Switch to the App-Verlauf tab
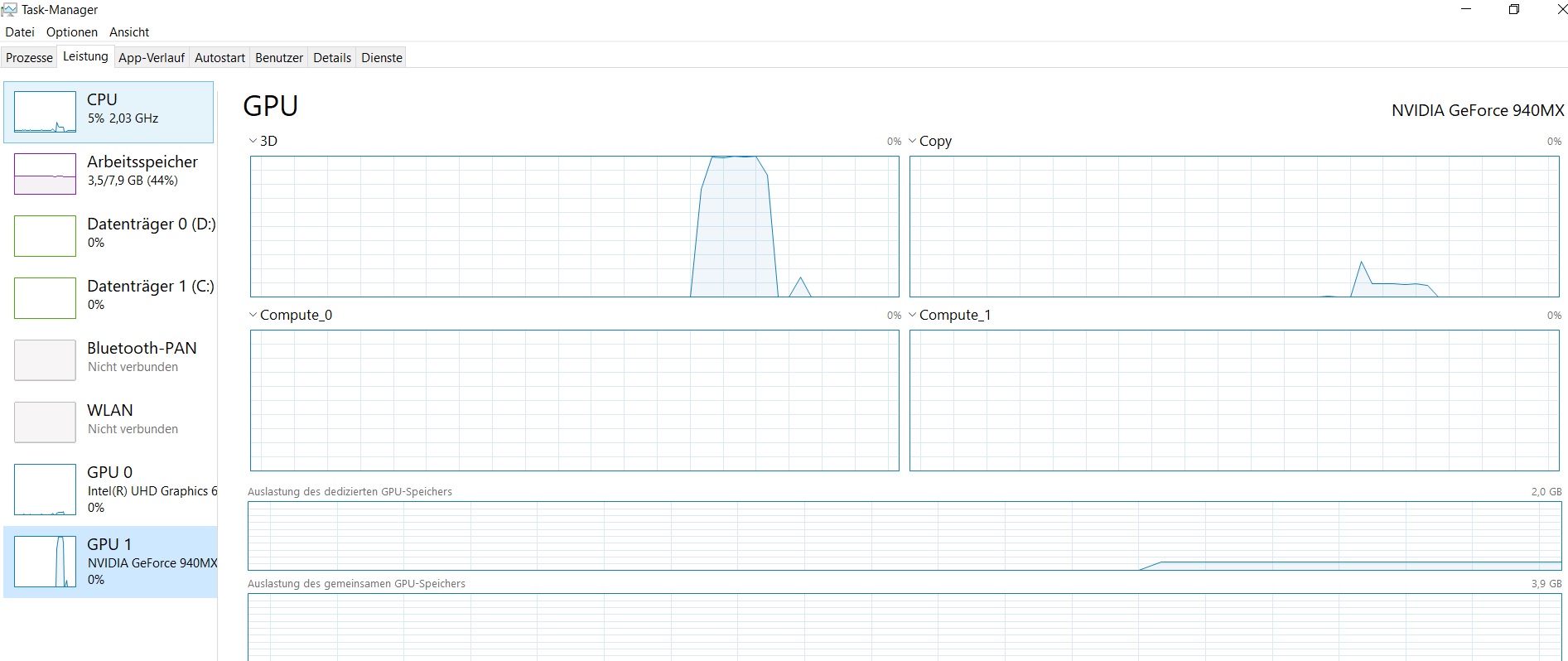This screenshot has height=661, width=1568. coord(152,58)
